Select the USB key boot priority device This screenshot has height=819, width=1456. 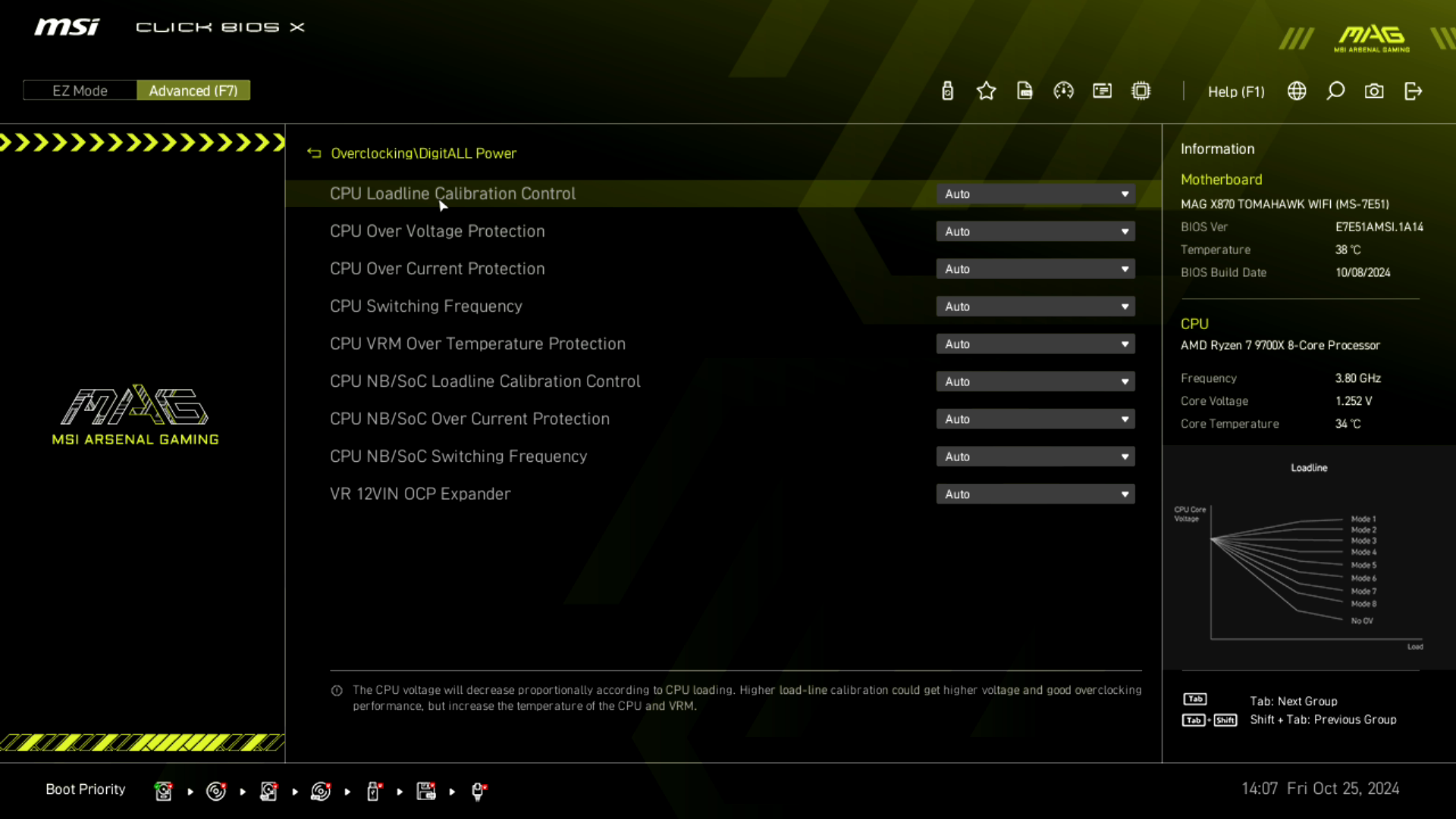[373, 791]
